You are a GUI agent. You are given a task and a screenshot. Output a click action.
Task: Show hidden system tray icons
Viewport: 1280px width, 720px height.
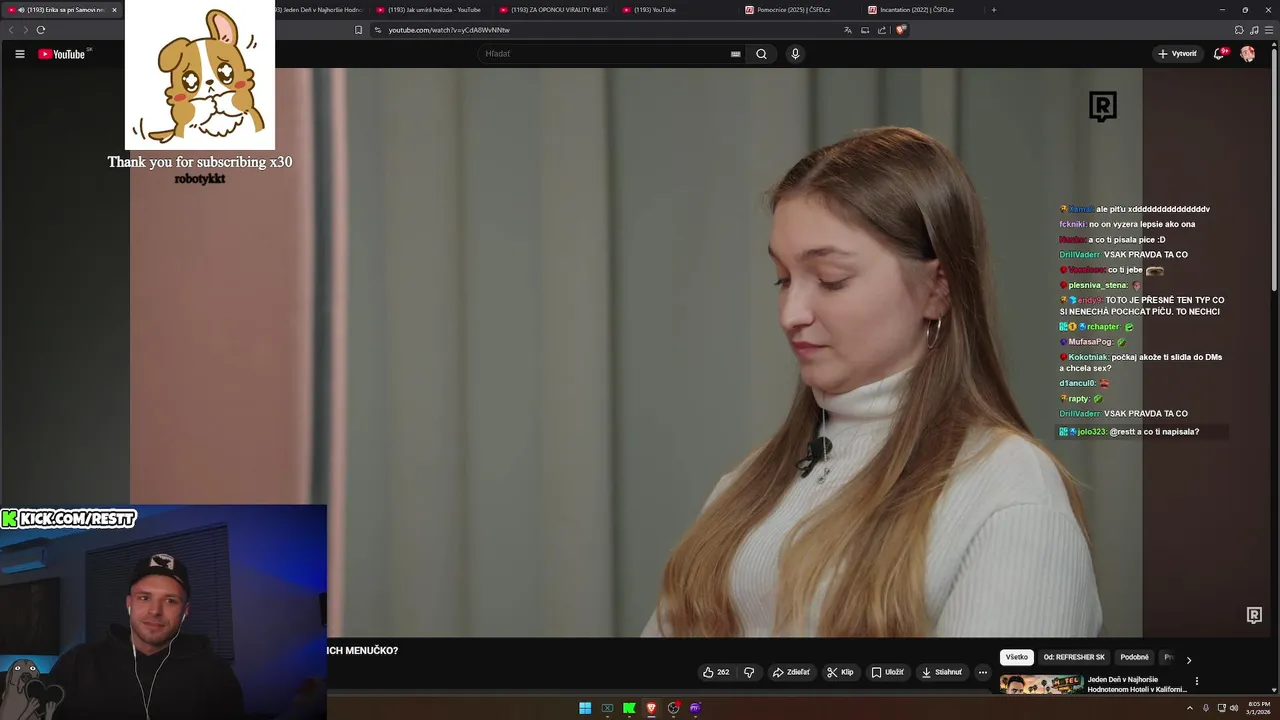(1190, 708)
